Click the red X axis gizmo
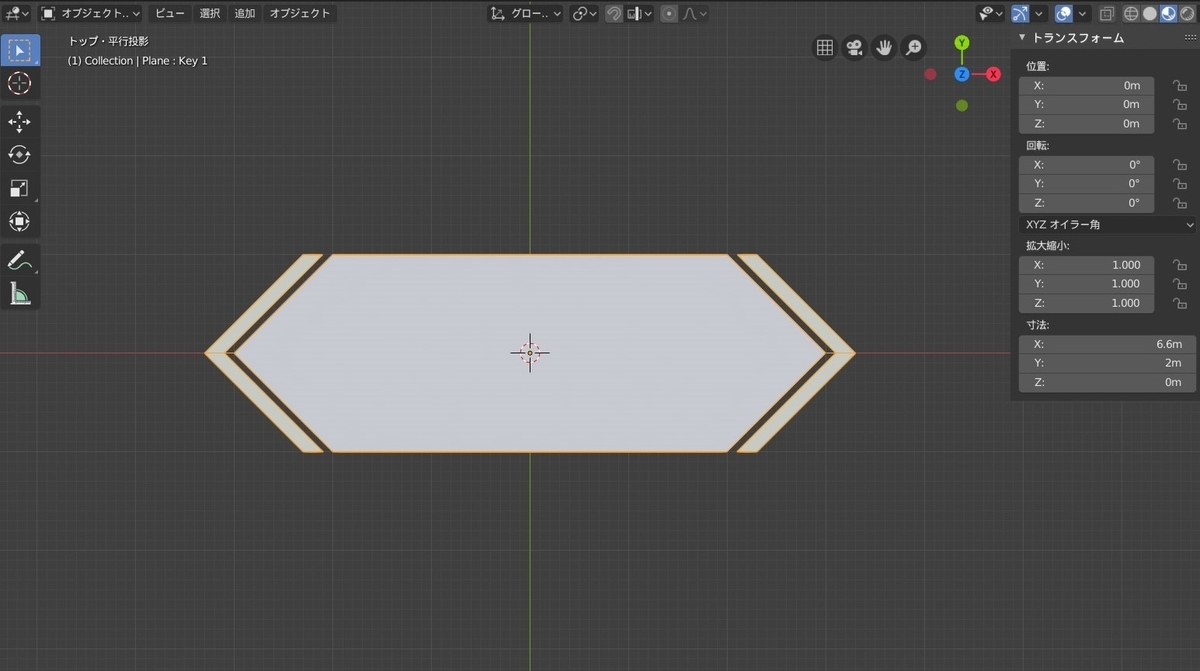Screen dimensions: 1200x671 [993, 74]
